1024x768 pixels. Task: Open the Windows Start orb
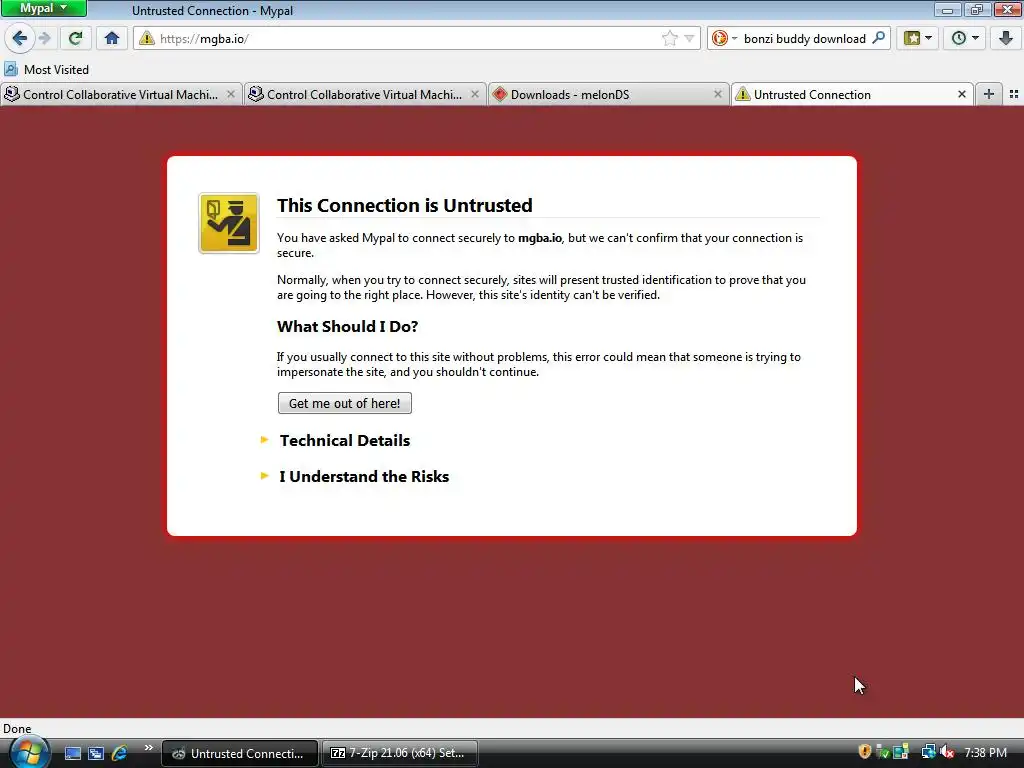(x=29, y=752)
